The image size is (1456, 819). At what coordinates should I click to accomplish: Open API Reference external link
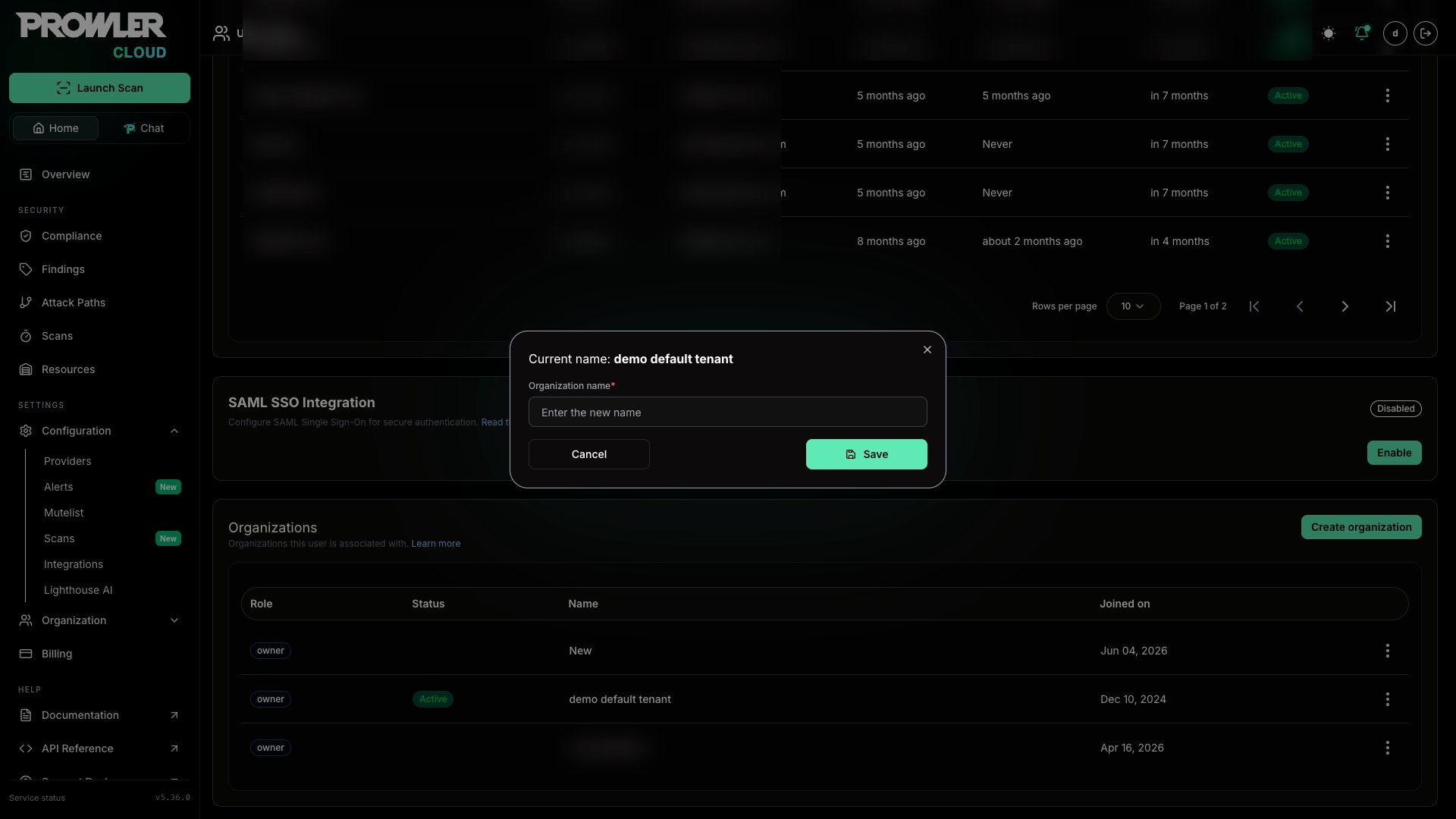click(99, 748)
